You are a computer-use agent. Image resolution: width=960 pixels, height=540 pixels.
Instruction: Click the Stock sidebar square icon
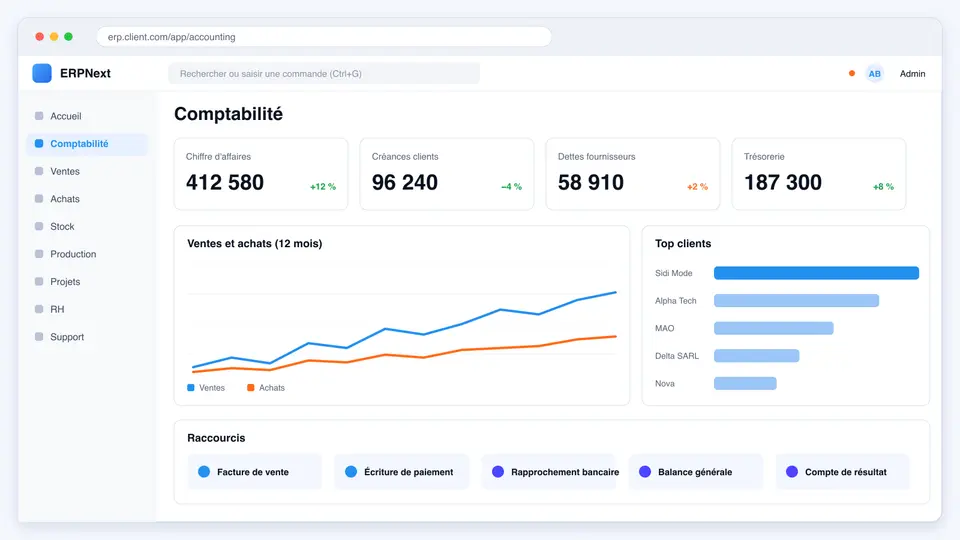tap(39, 226)
